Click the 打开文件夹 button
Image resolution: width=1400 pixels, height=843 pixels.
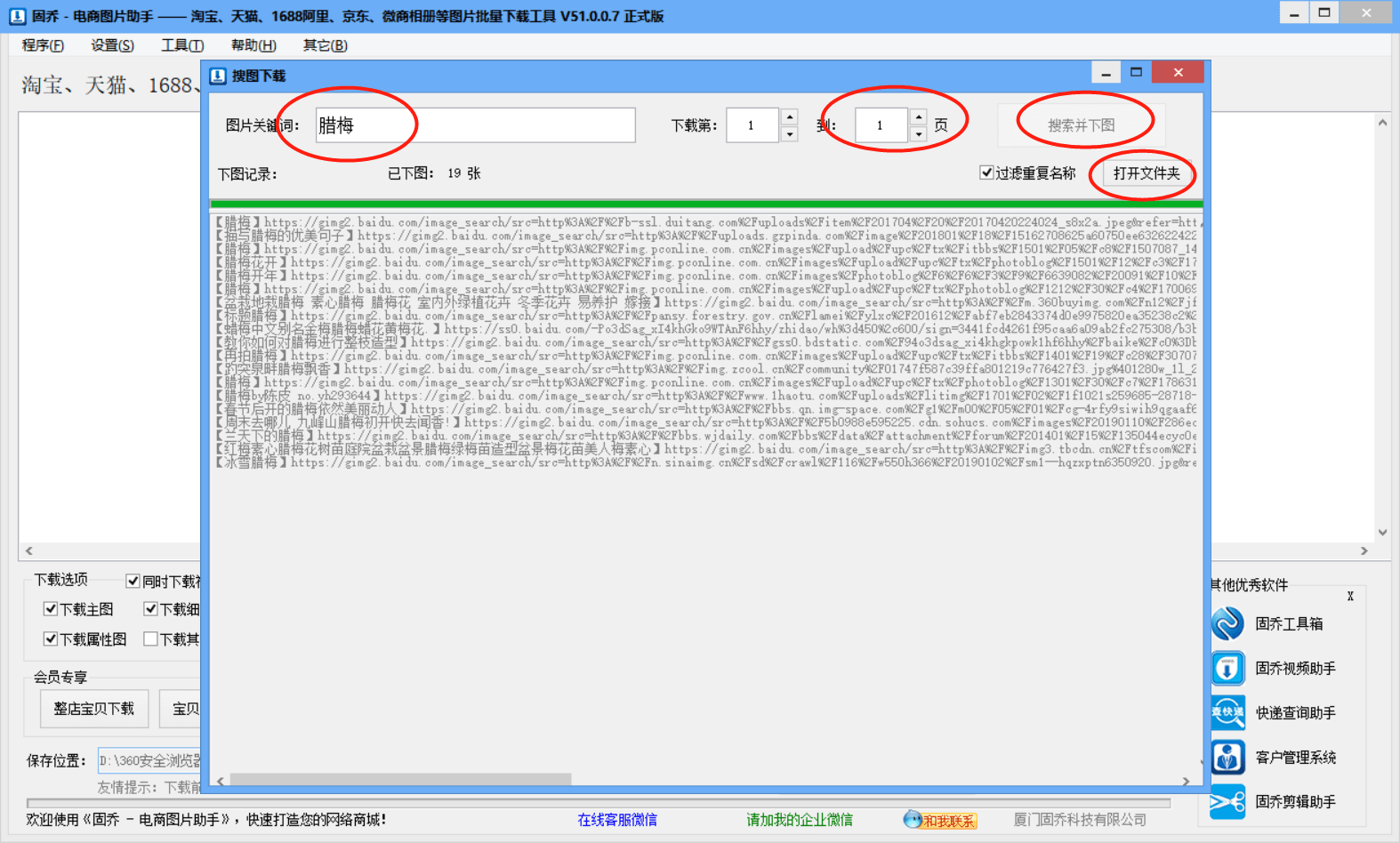pos(1147,173)
